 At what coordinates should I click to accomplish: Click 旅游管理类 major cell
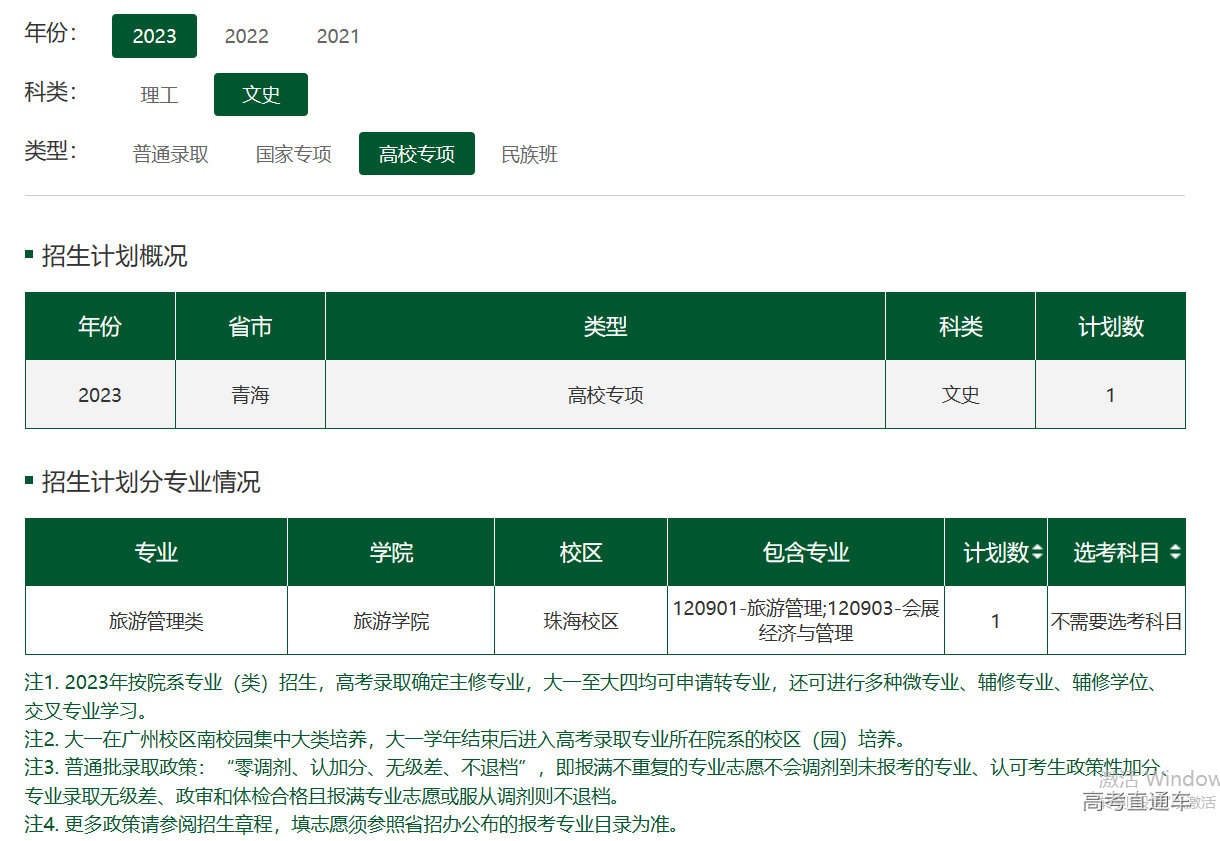coord(156,621)
